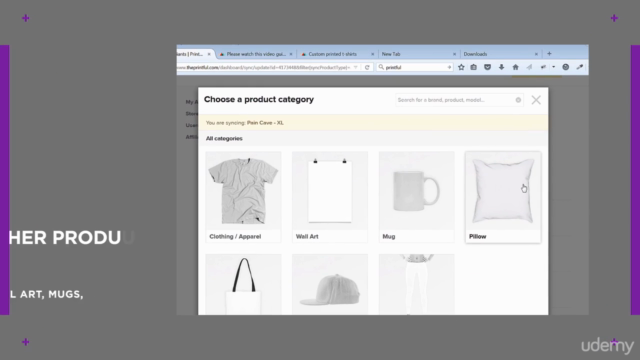Choose the Mug category
The width and height of the screenshot is (640, 360).
416,197
